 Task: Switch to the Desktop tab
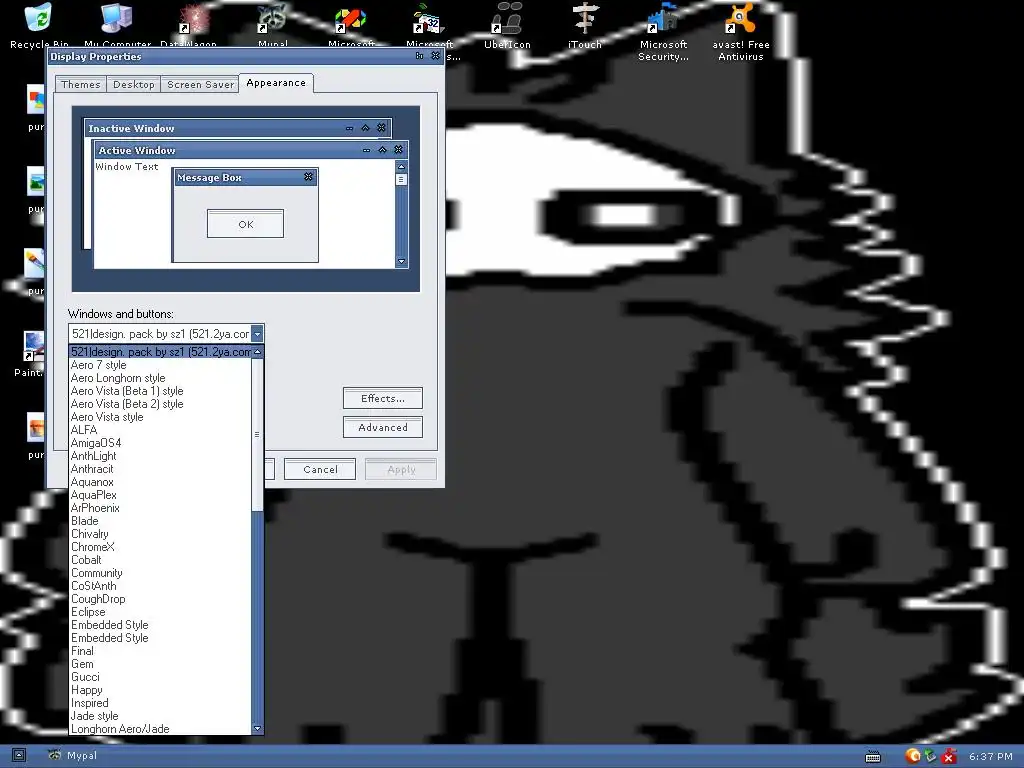tap(134, 84)
